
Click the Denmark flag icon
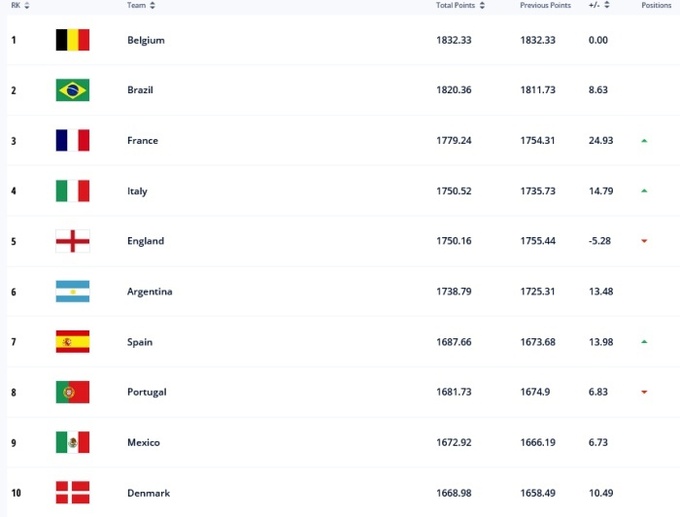pyautogui.click(x=72, y=492)
